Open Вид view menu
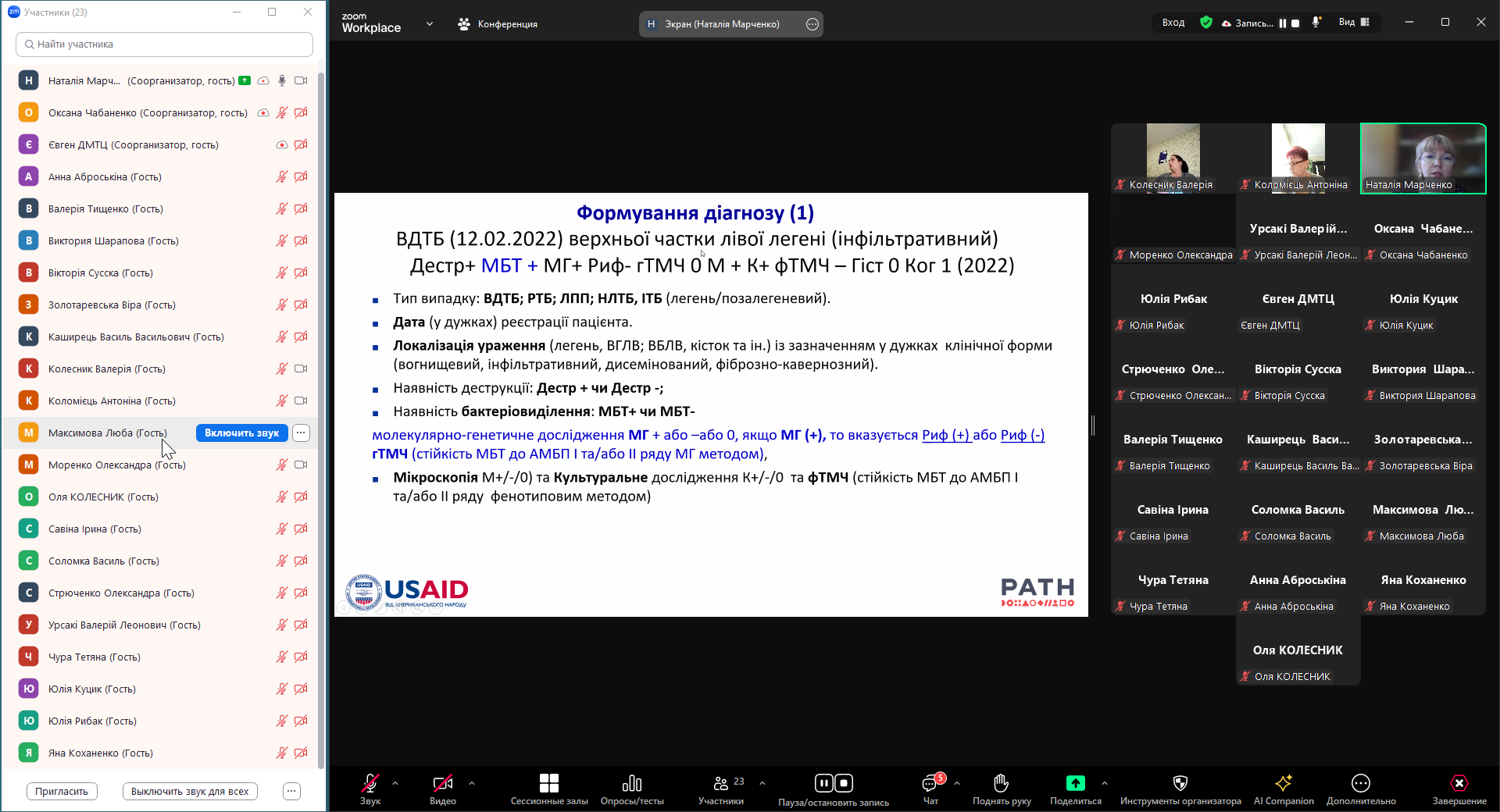The height and width of the screenshot is (812, 1500). point(1354,23)
